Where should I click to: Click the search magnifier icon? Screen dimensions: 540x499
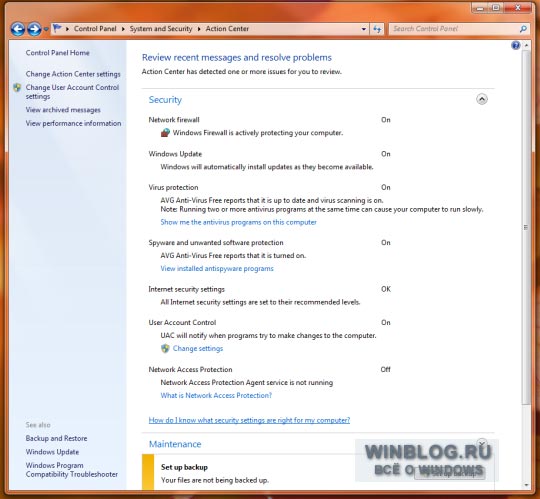[x=523, y=29]
